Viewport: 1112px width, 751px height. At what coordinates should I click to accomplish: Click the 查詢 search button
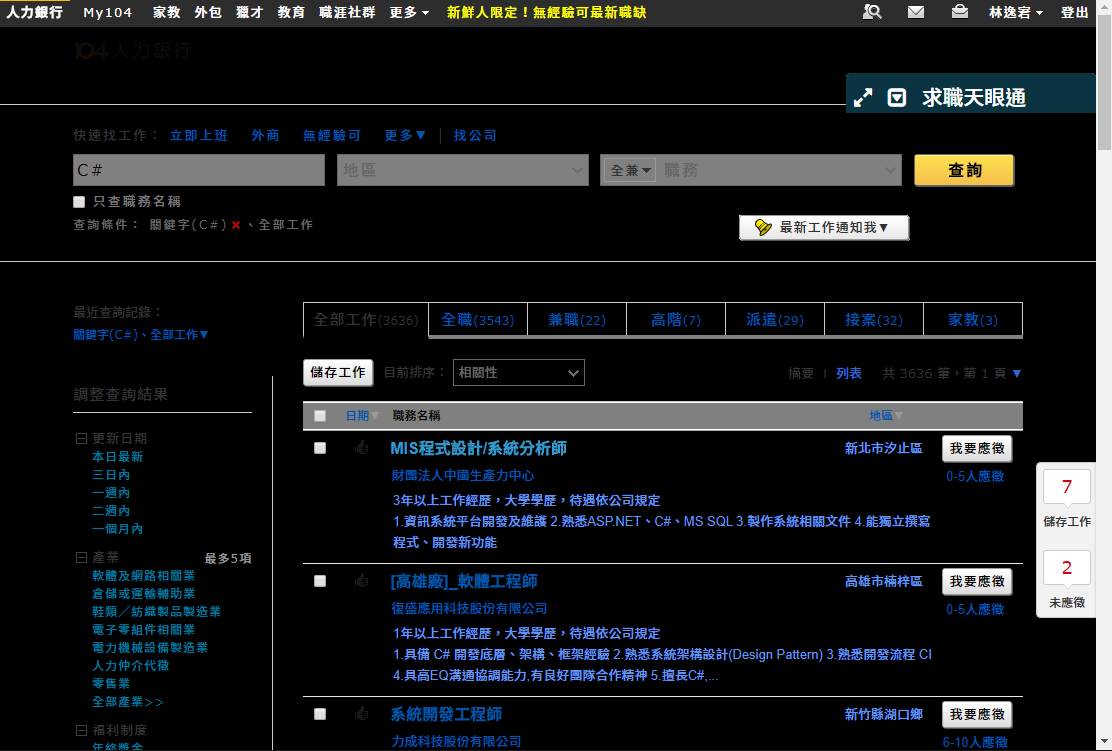pyautogui.click(x=963, y=170)
